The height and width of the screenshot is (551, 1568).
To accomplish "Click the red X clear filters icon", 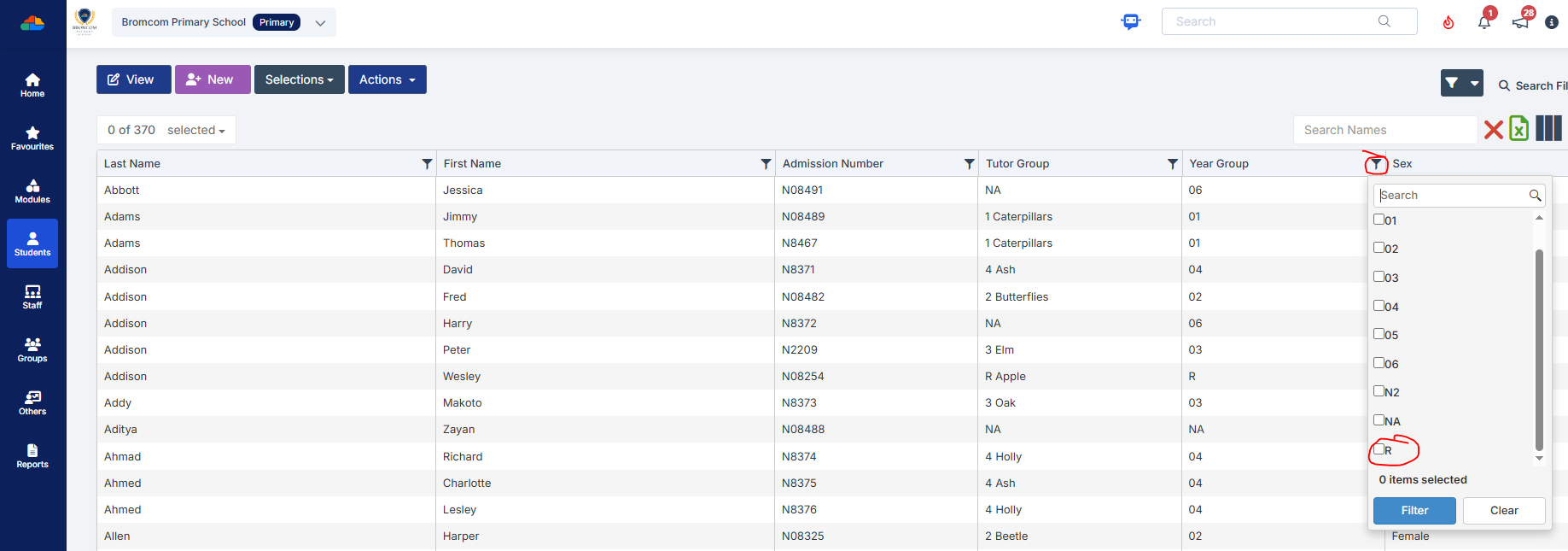I will click(x=1493, y=130).
